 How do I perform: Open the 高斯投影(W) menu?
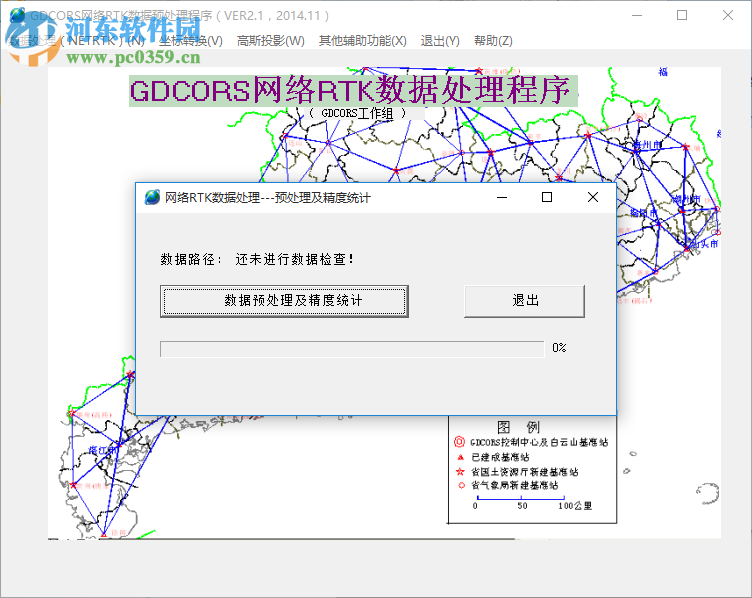coord(270,41)
